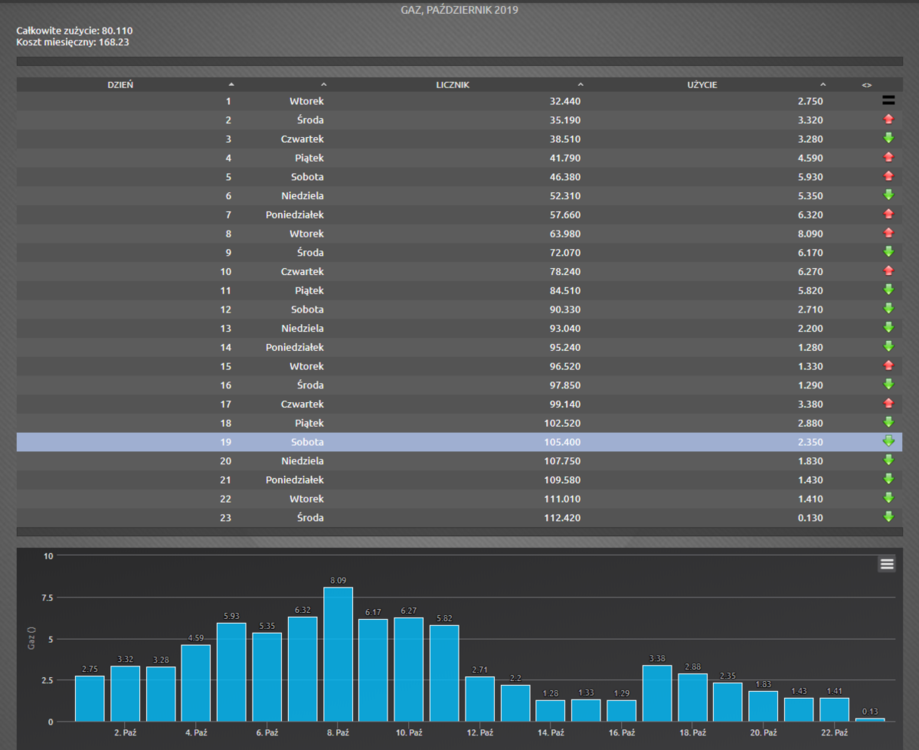Viewport: 919px width, 750px height.
Task: Select the highlighted Sobota row for day 19
Action: [306, 442]
